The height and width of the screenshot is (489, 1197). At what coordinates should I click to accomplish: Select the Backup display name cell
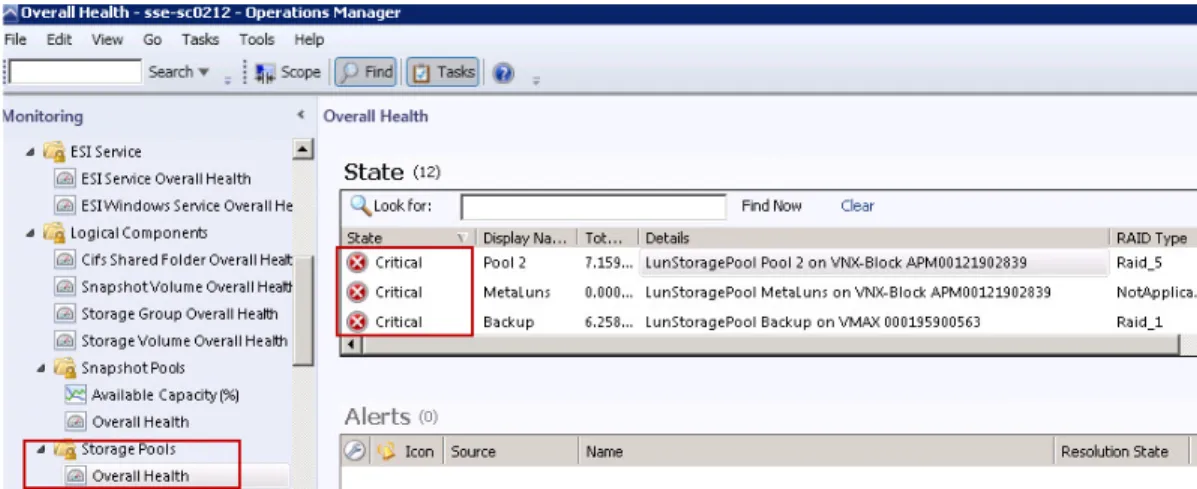pyautogui.click(x=508, y=323)
